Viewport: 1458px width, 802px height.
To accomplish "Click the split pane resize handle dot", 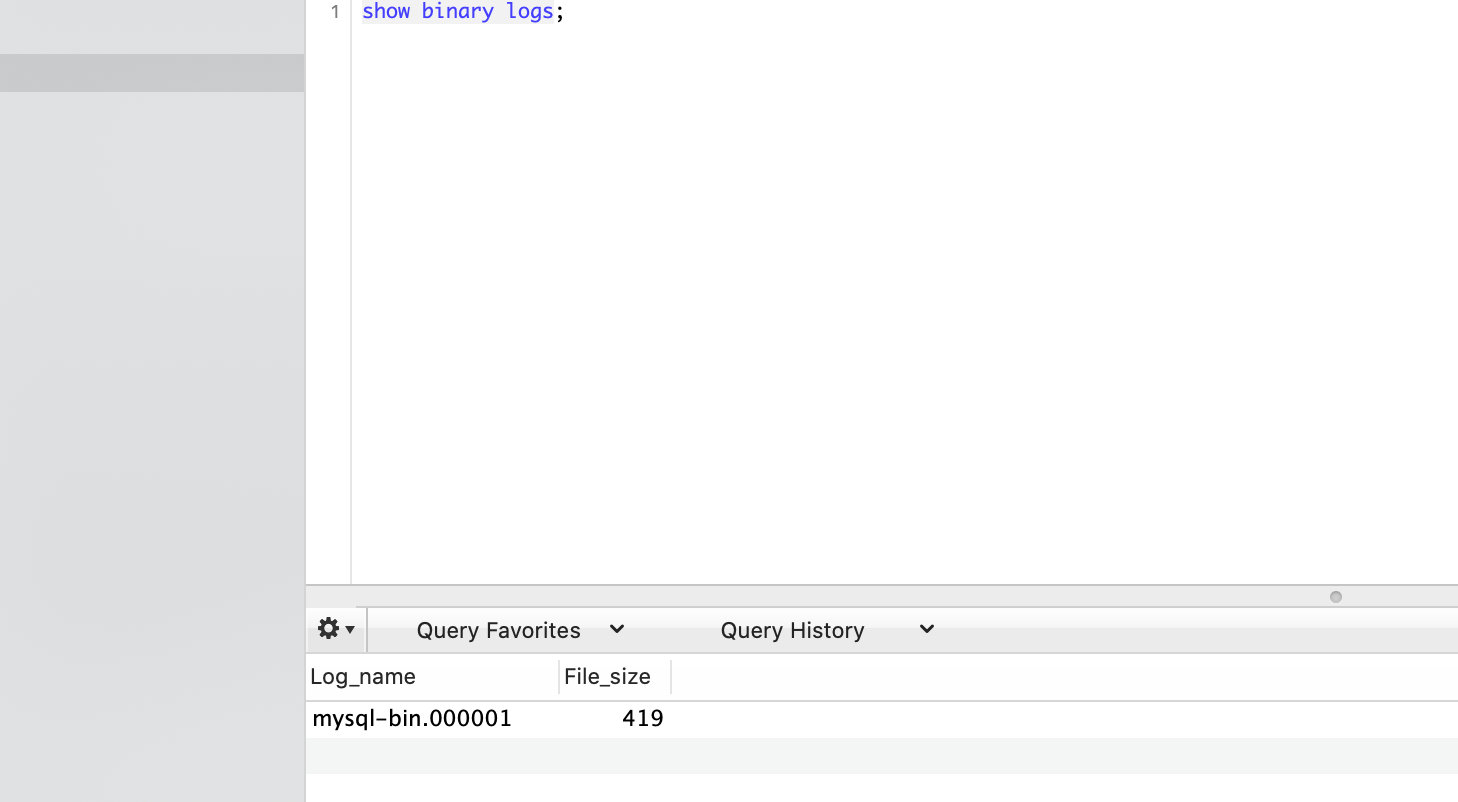I will 1335,597.
